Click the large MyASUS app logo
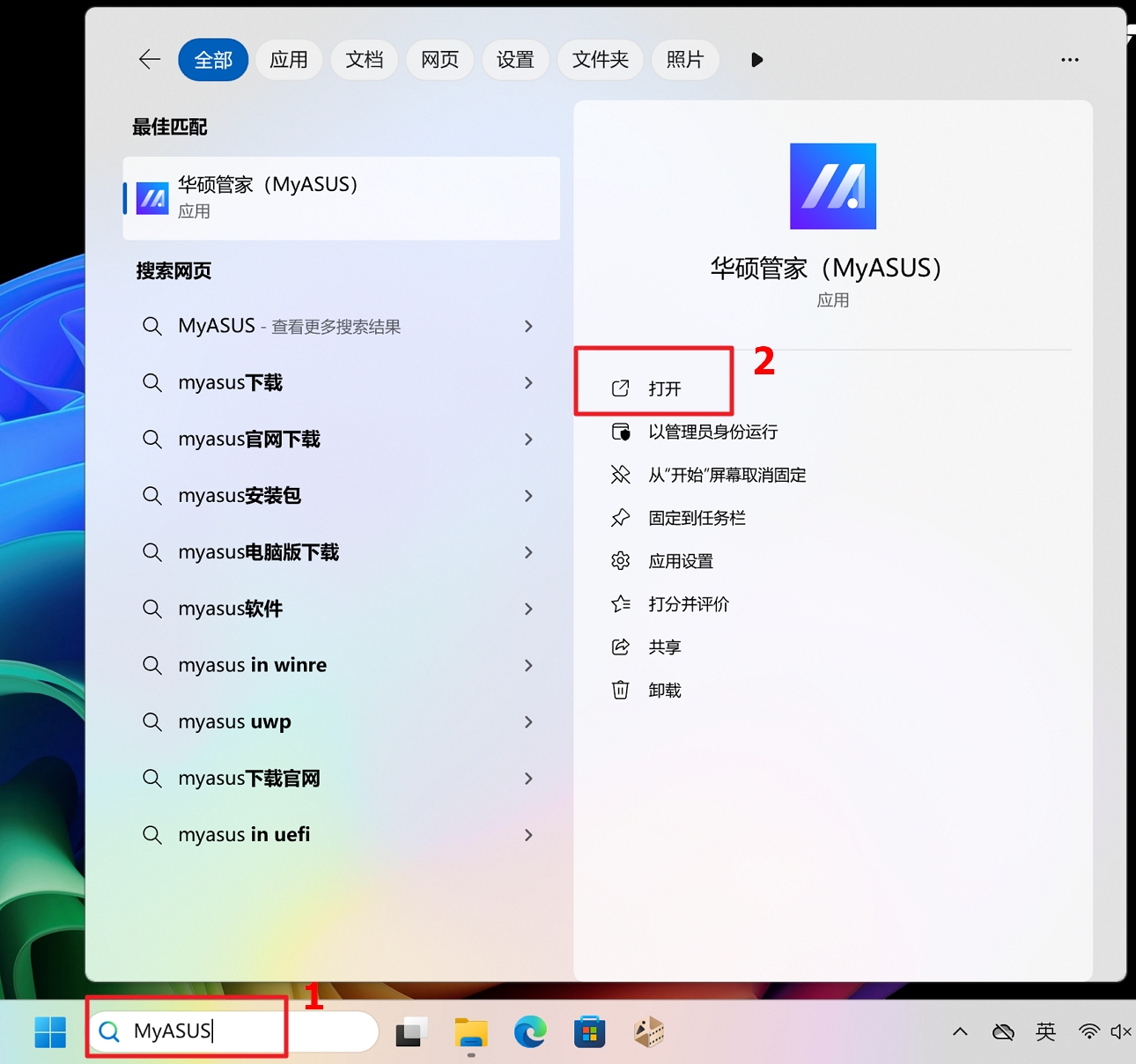Viewport: 1136px width, 1064px height. click(x=832, y=187)
